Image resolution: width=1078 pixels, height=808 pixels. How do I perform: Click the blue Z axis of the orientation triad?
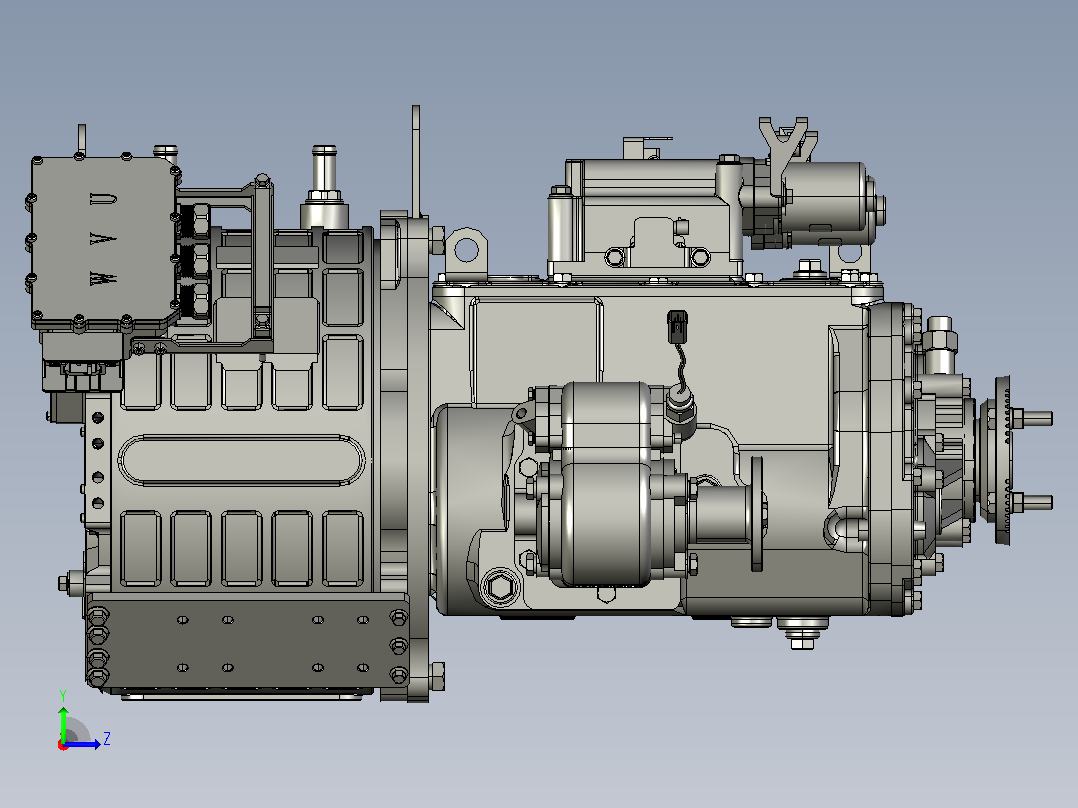click(83, 744)
